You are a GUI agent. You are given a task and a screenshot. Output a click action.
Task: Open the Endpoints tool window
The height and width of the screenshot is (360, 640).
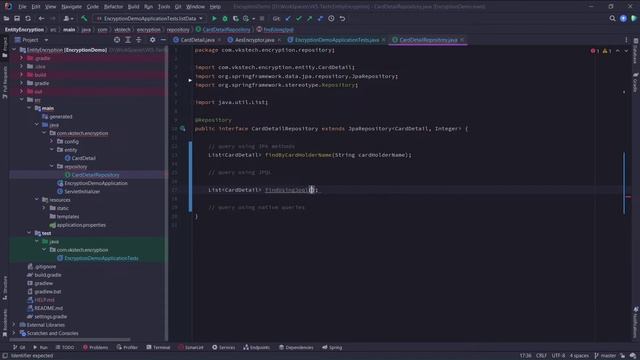coord(256,347)
